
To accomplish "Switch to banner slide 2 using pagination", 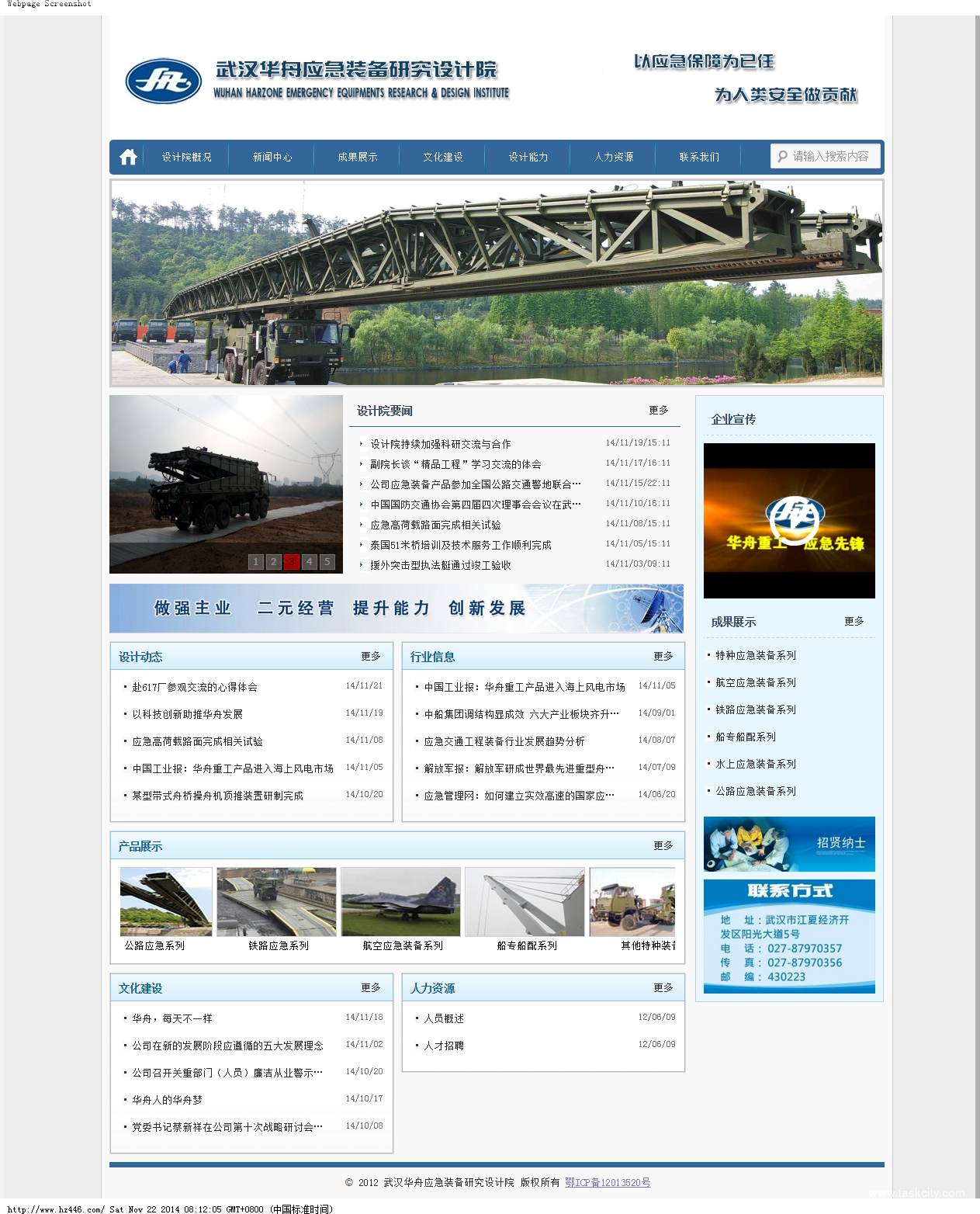I will click(273, 561).
